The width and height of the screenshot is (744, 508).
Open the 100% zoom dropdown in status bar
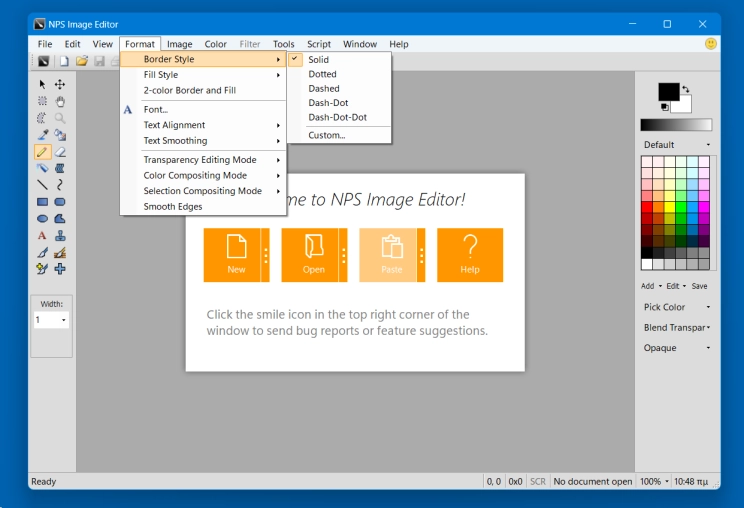654,481
